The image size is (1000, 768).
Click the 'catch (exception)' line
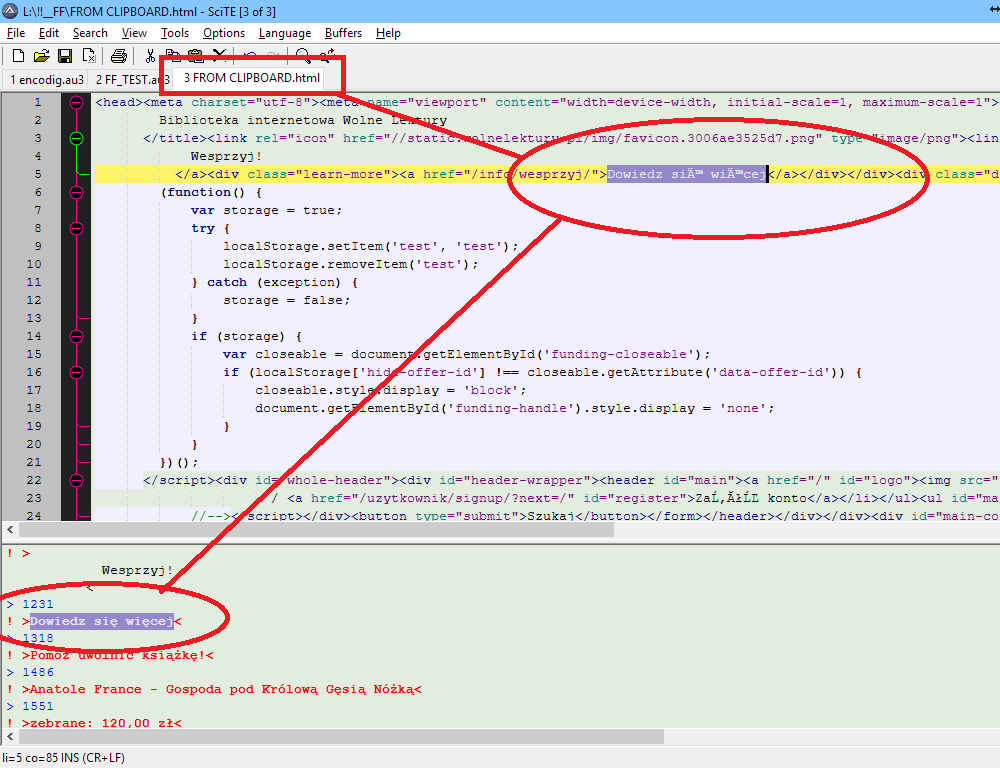[x=275, y=282]
